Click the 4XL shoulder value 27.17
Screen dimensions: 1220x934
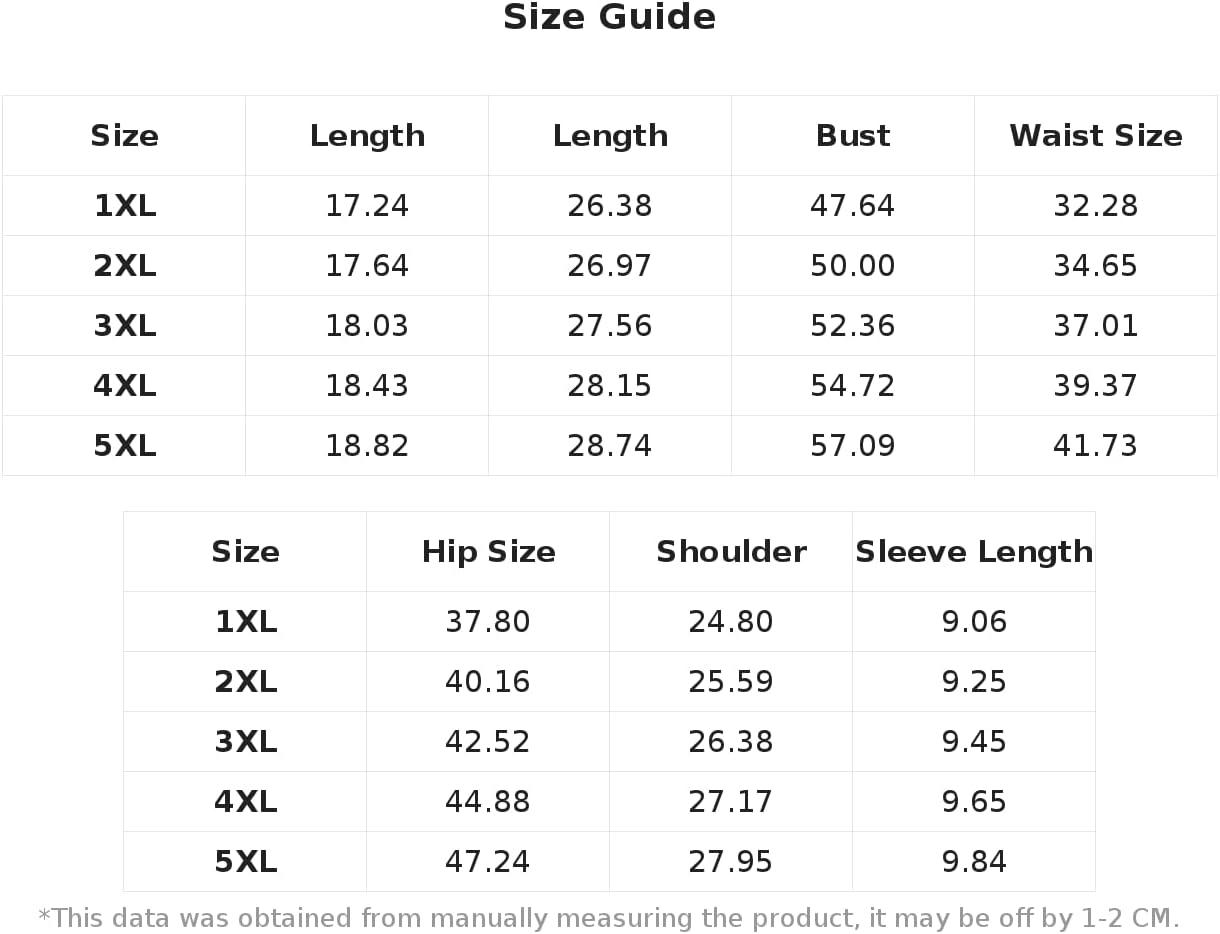tap(731, 802)
